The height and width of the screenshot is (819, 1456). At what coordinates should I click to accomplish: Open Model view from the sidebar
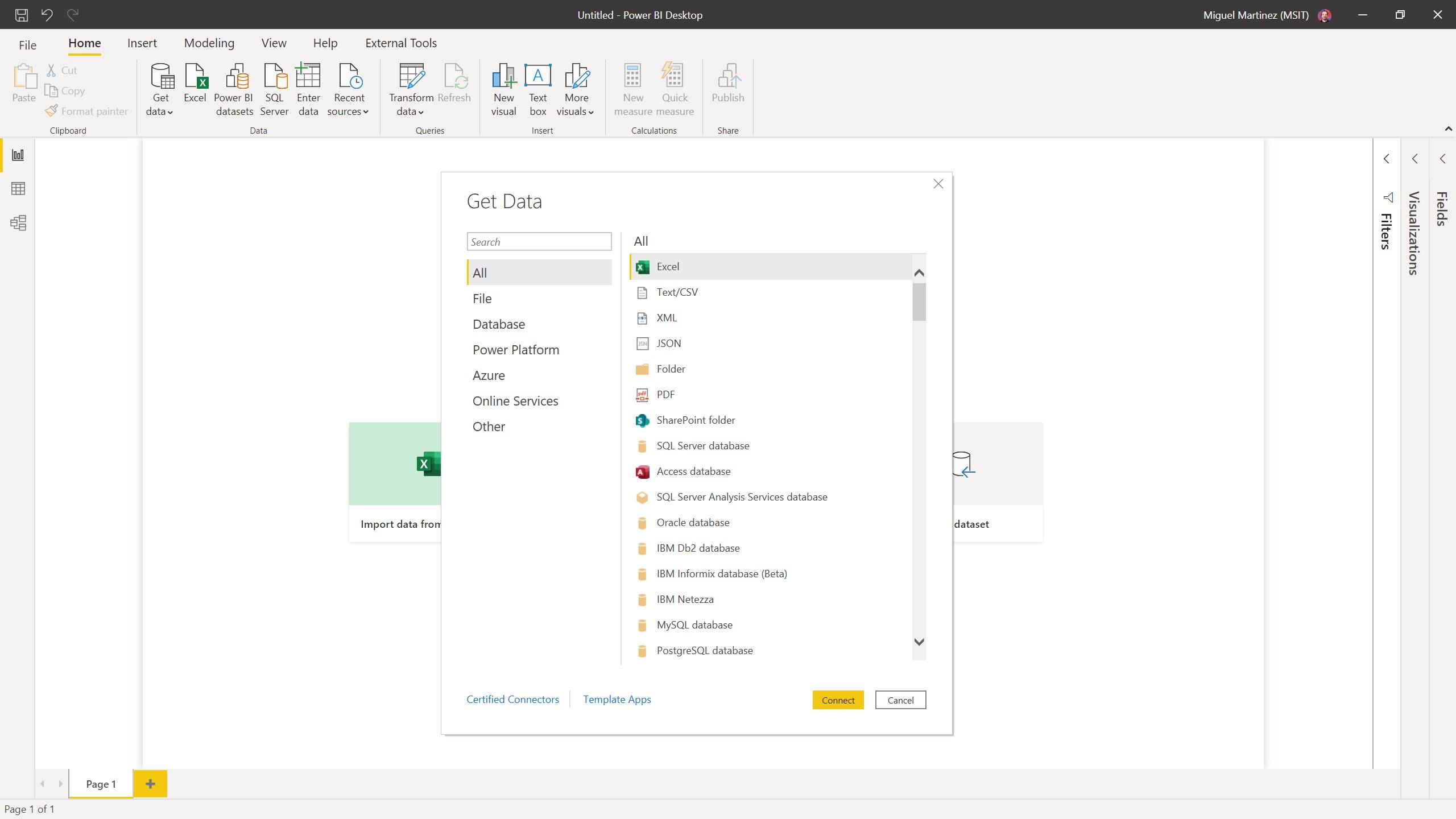18,222
